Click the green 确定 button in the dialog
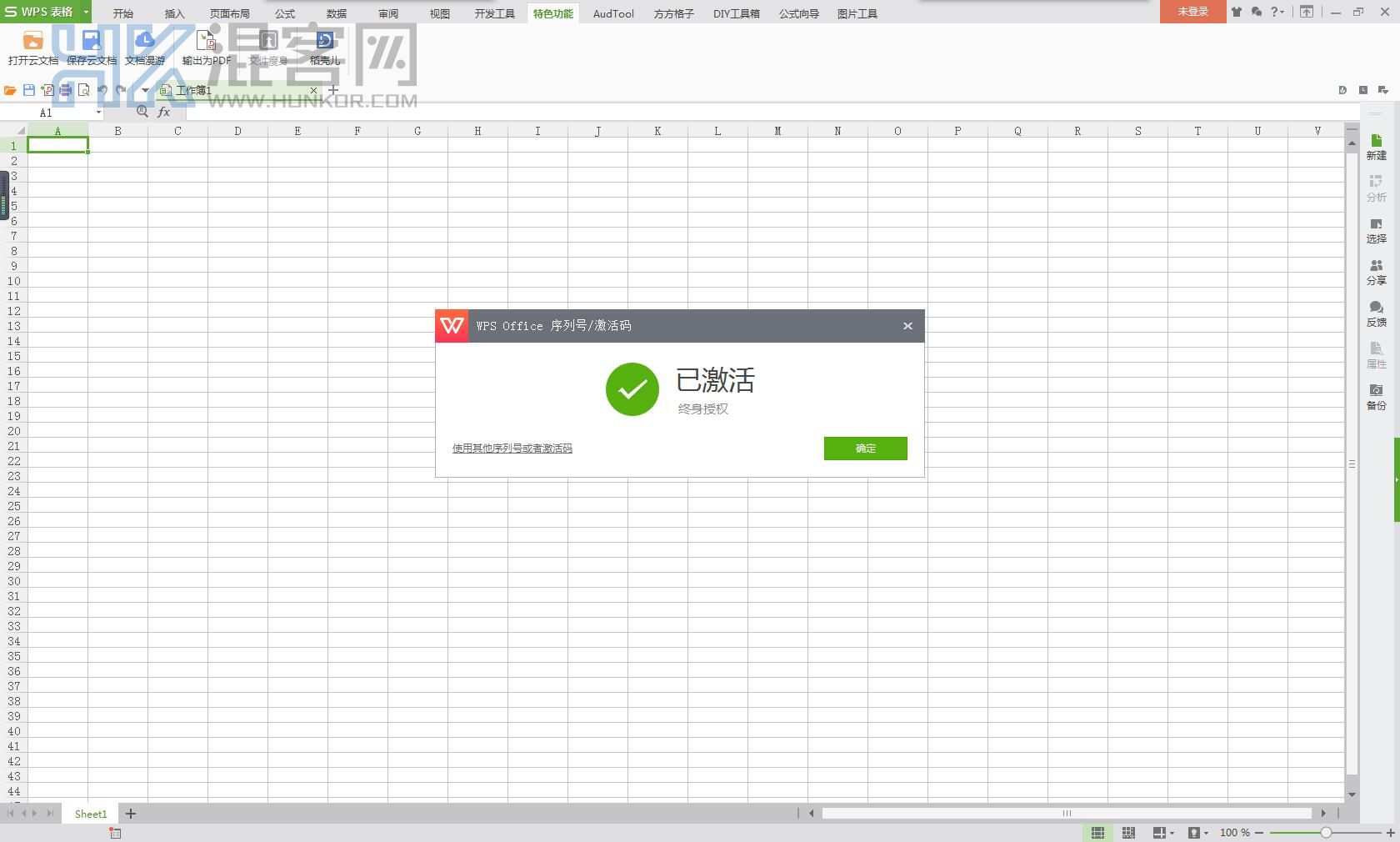This screenshot has height=842, width=1400. click(x=865, y=449)
